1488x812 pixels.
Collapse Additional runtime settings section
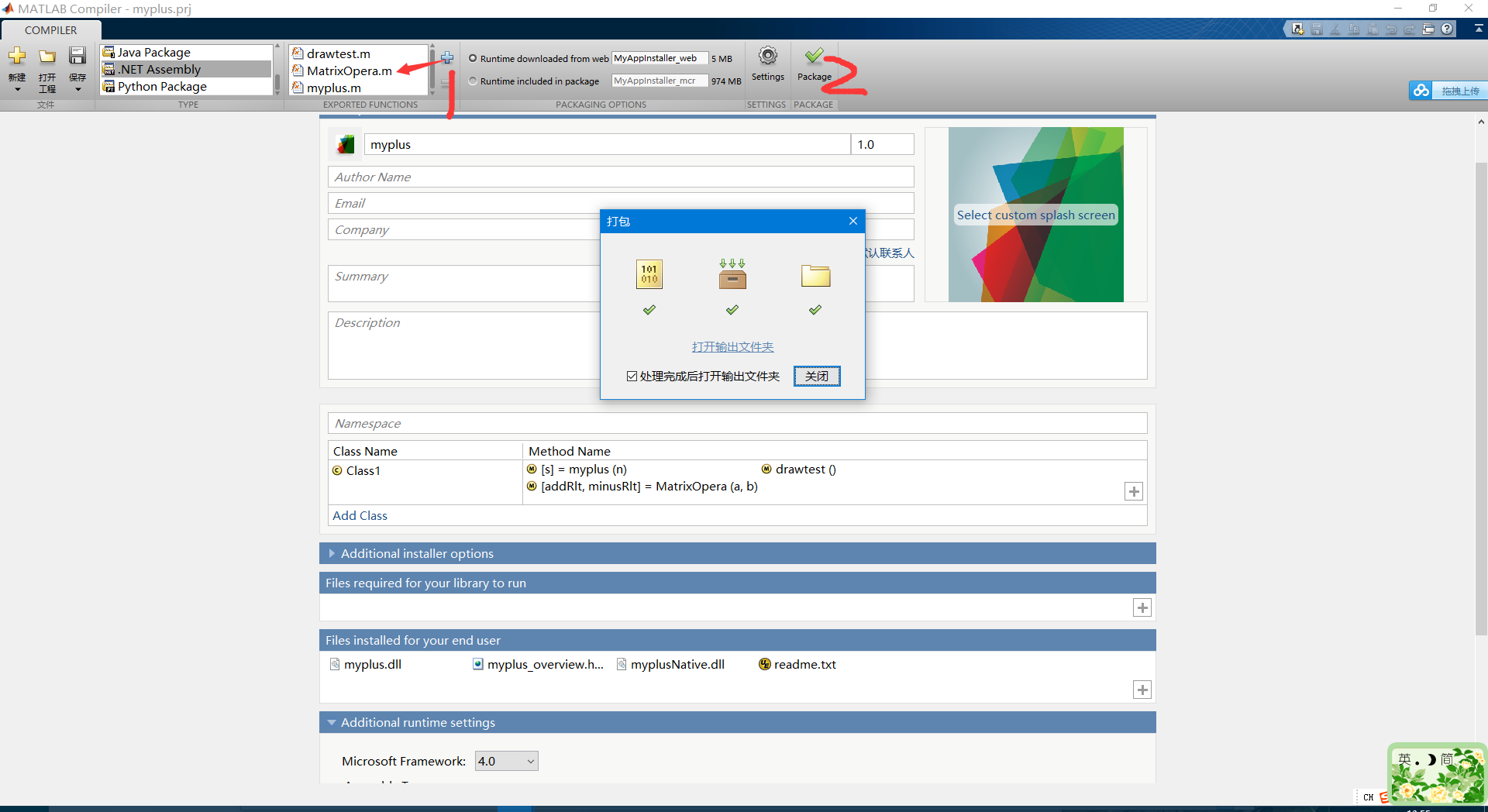click(332, 722)
